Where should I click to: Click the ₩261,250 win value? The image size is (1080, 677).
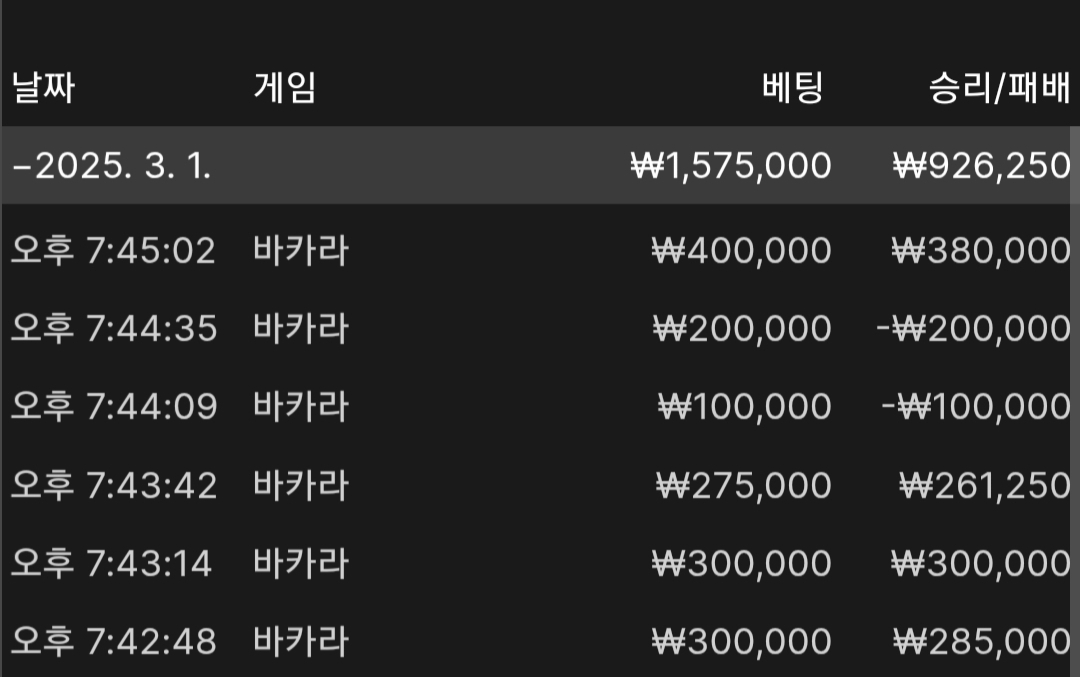point(985,486)
